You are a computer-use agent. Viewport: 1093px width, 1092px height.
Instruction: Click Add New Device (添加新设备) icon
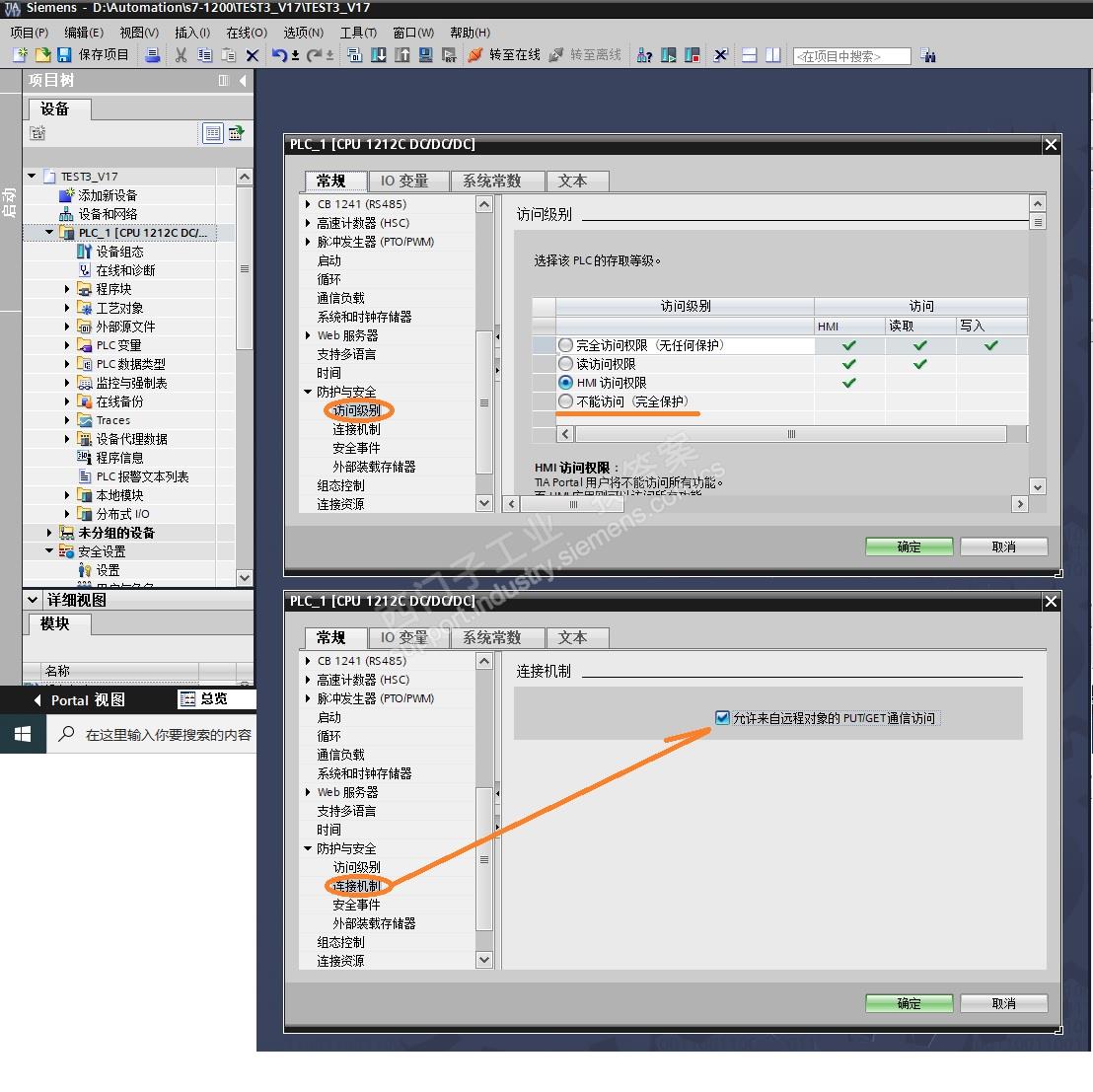[x=67, y=195]
